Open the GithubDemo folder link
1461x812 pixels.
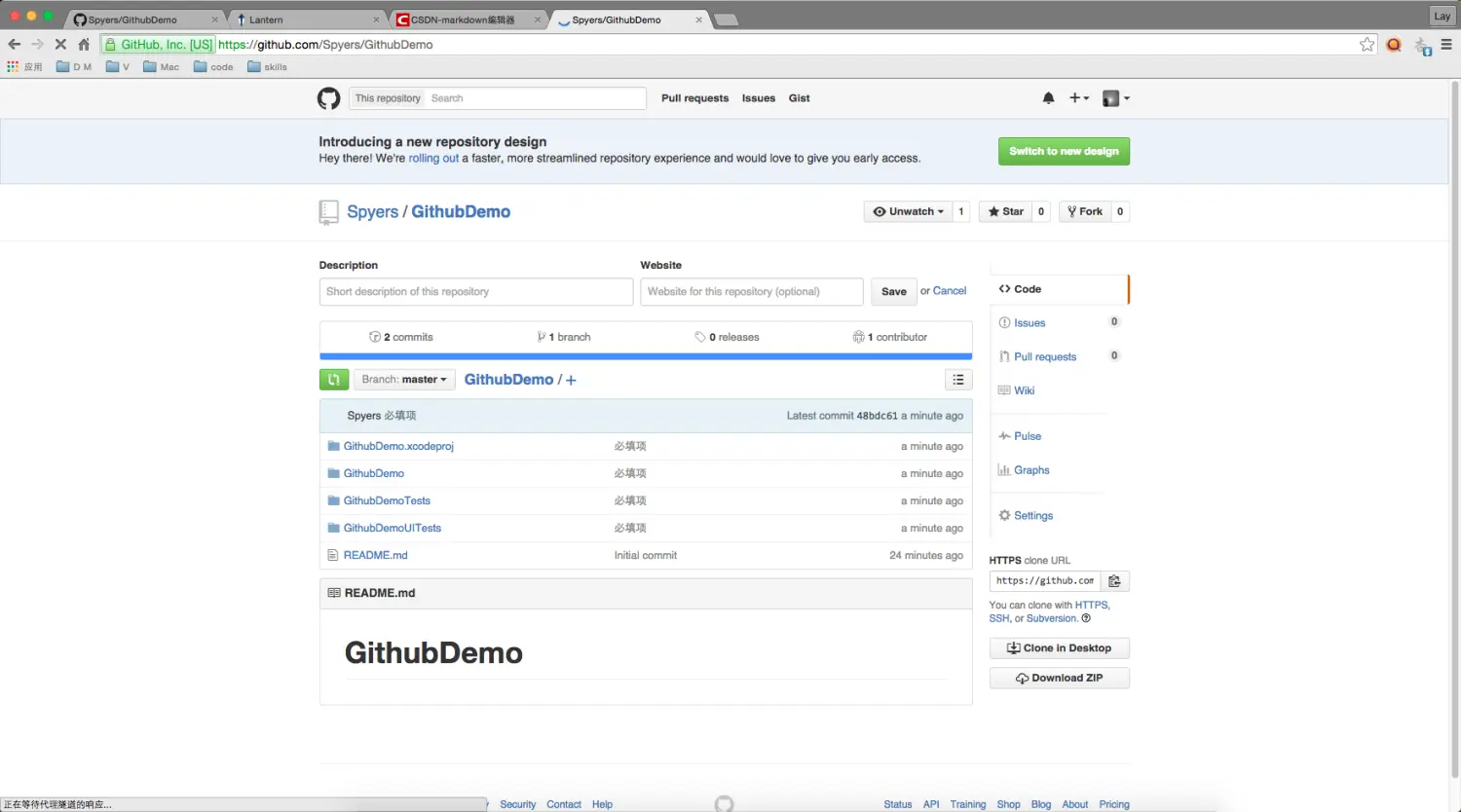coord(374,473)
